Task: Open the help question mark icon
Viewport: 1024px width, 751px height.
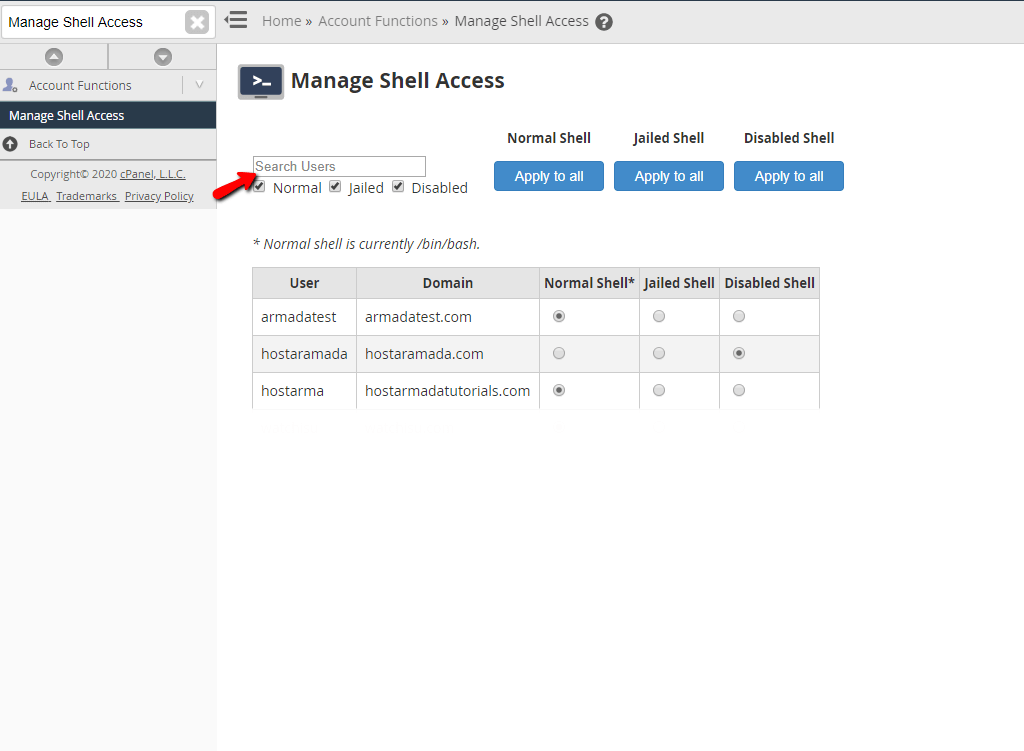Action: tap(604, 22)
